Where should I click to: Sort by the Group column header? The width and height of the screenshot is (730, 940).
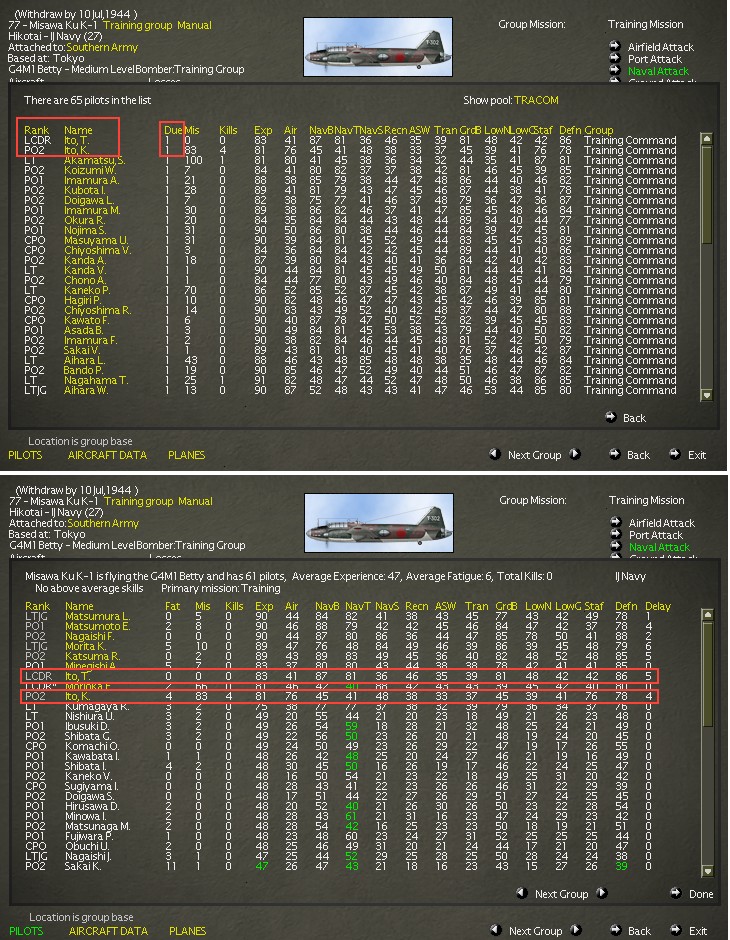click(598, 130)
